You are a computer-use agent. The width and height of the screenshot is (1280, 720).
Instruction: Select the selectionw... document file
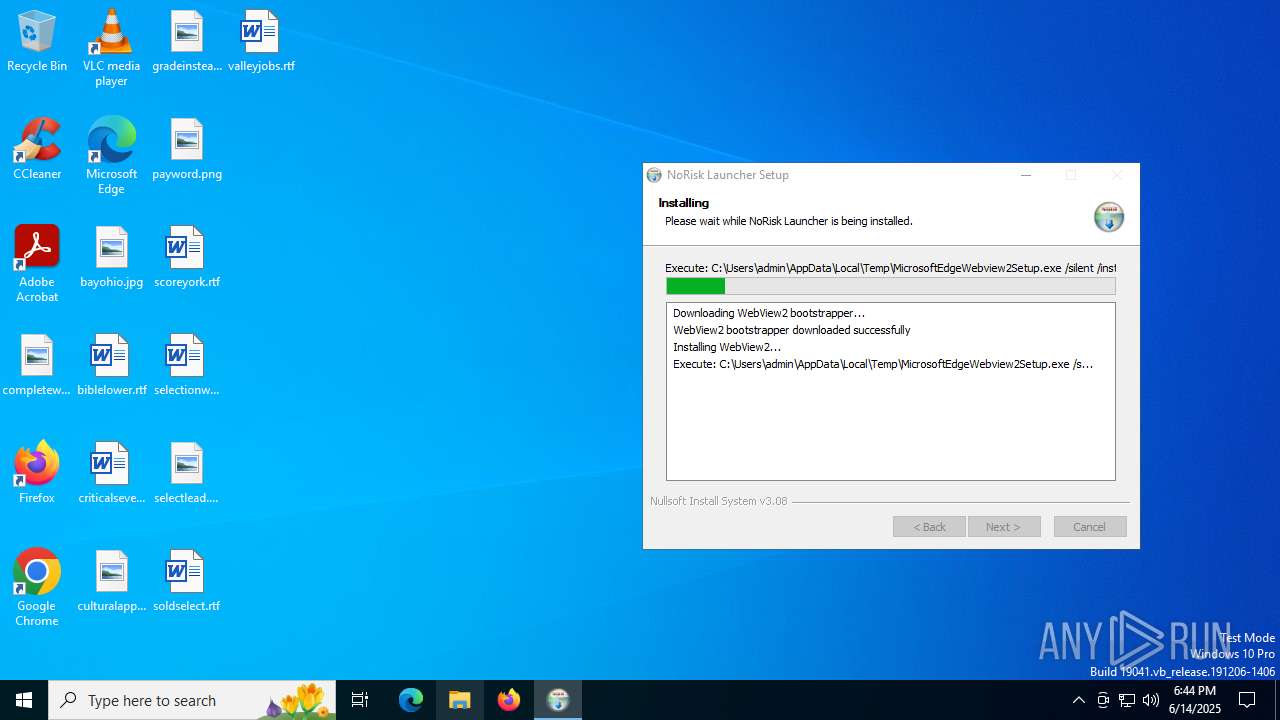[x=187, y=366]
